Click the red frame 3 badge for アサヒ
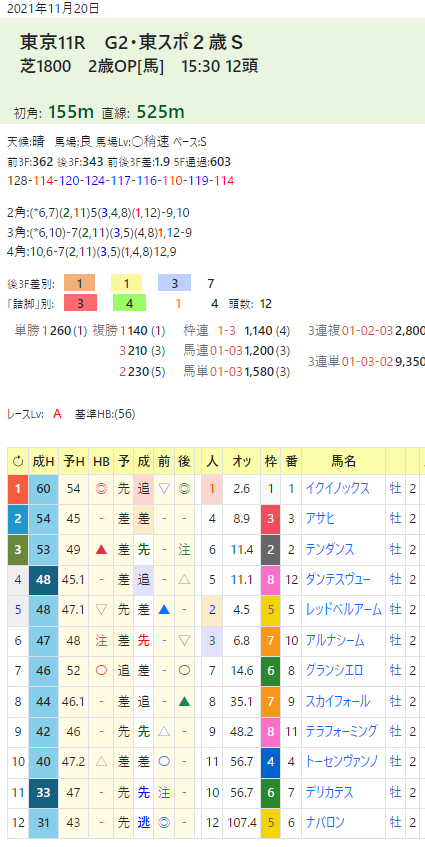425x847 pixels. click(271, 519)
